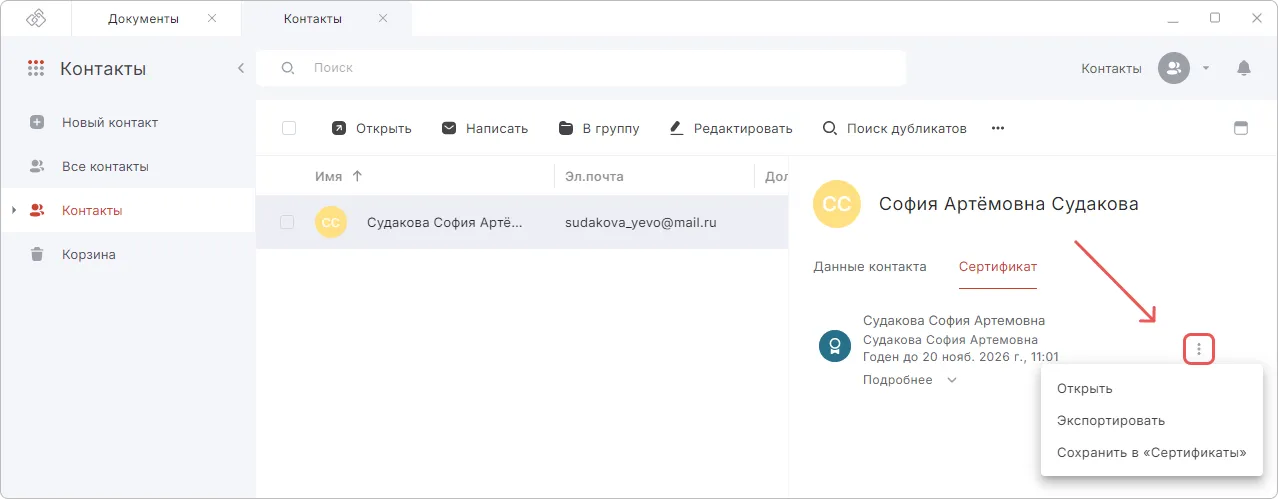Click the teal certificate badge icon
Image resolution: width=1278 pixels, height=499 pixels.
tap(834, 346)
